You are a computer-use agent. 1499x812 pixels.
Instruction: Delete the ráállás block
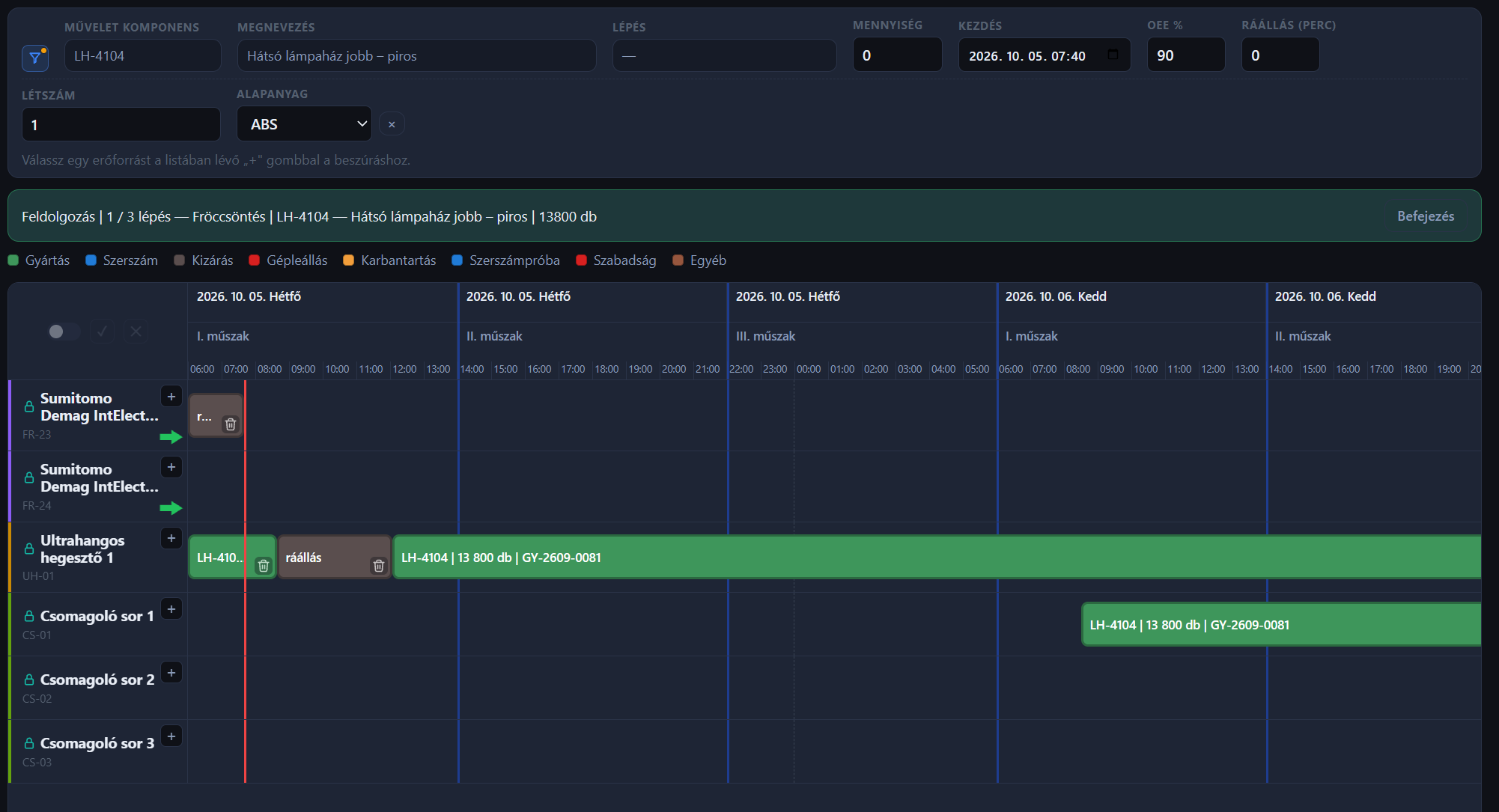379,566
